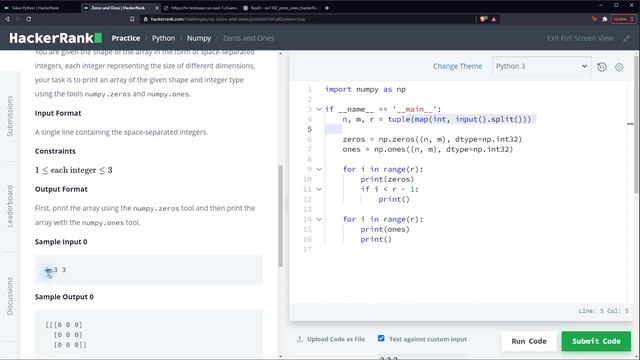Open the Brave shields icon
Screen dimensions: 640x360
pyautogui.click(x=484, y=19)
